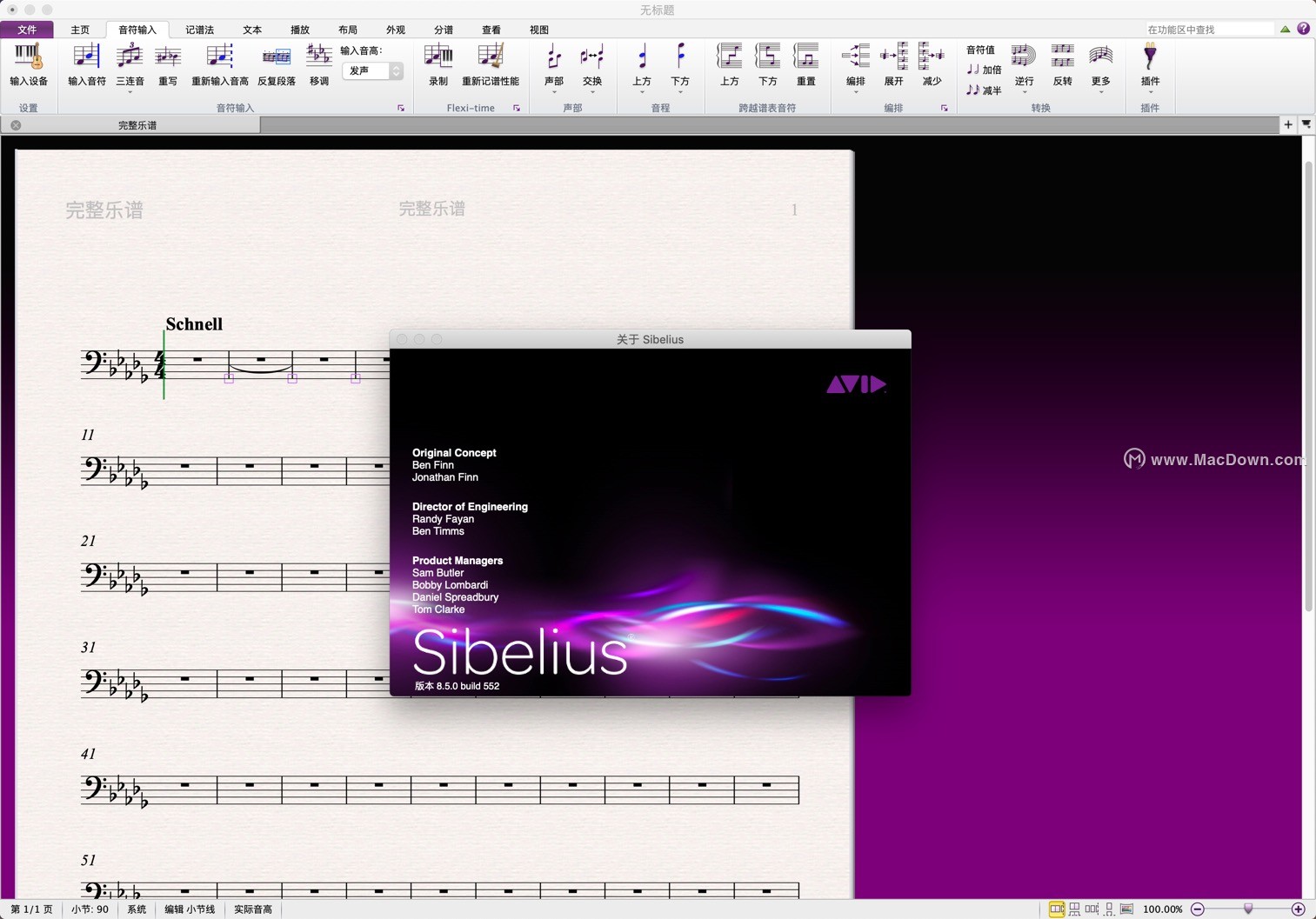The width and height of the screenshot is (1316, 919).
Task: Switch to the Play (播放) tab
Action: (x=300, y=30)
